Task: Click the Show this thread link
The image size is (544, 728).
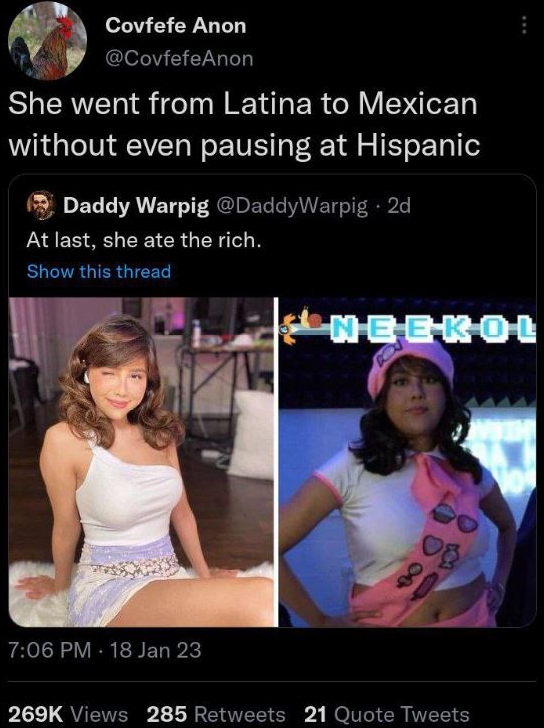Action: pyautogui.click(x=99, y=271)
